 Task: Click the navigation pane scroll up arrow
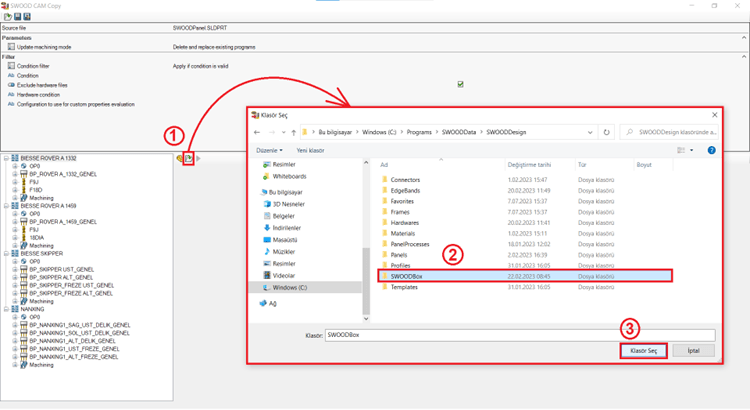[x=366, y=163]
